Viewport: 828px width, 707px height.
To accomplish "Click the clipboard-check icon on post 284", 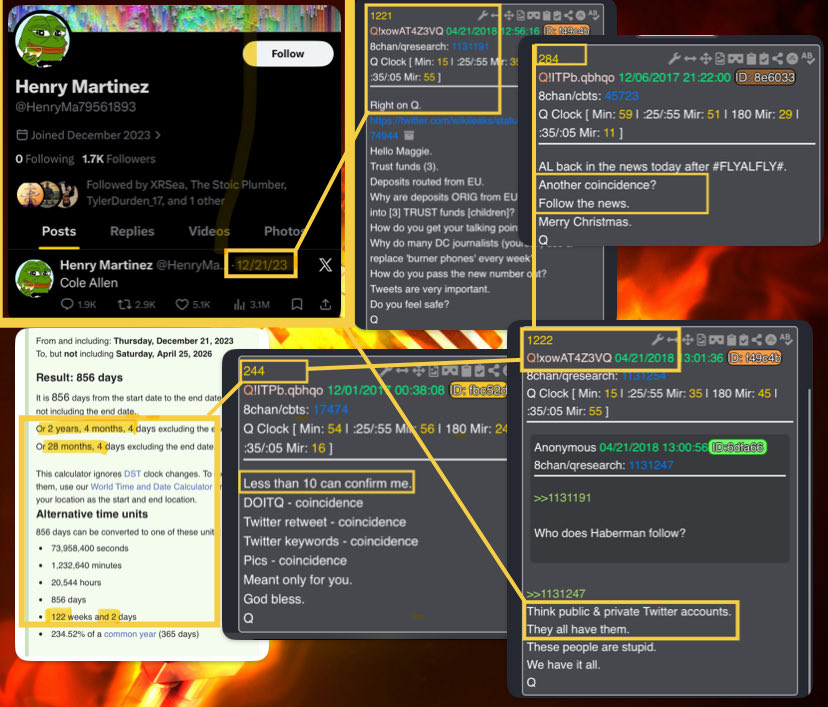I will point(764,59).
